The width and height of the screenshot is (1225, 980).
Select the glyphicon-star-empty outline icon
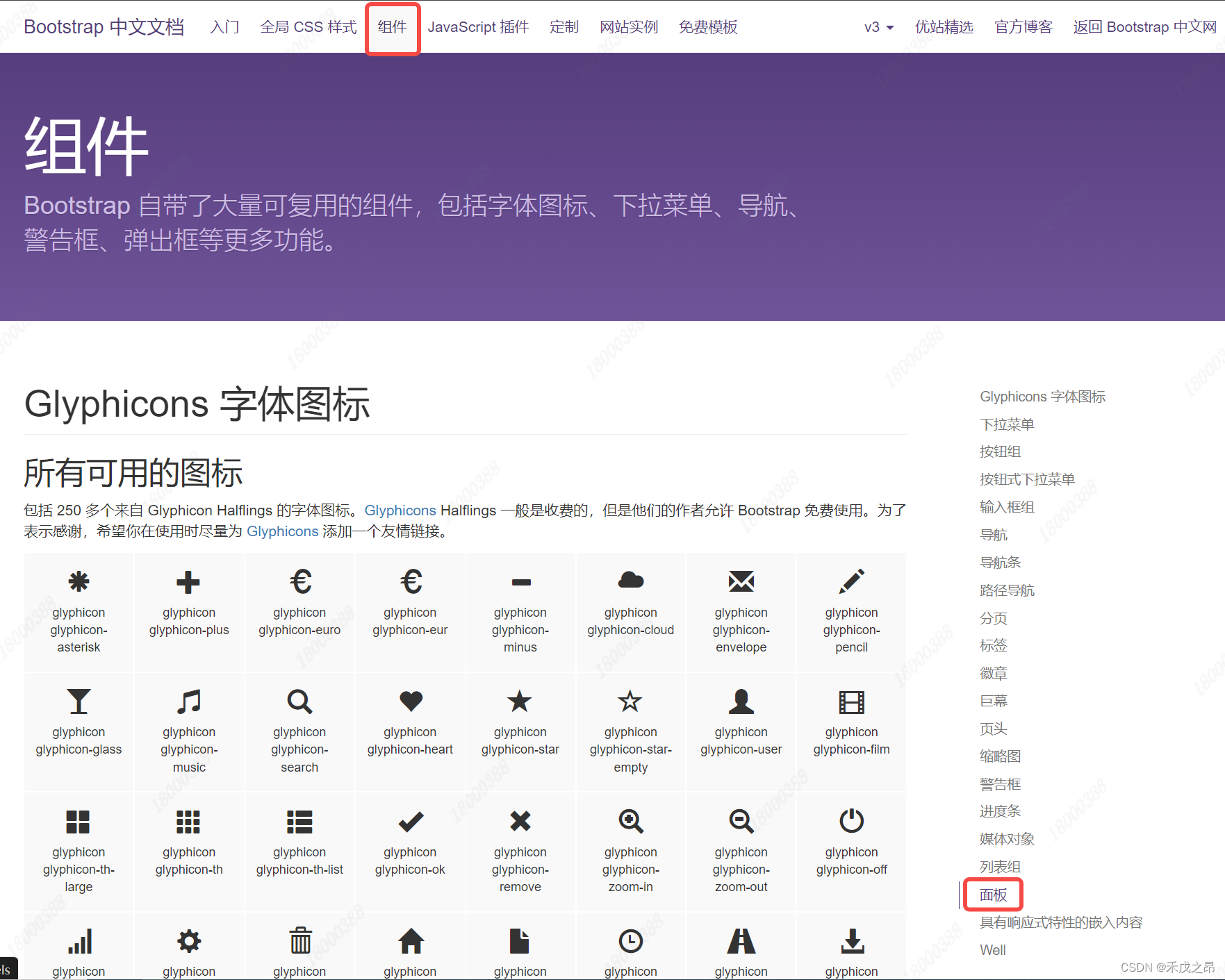pyautogui.click(x=630, y=701)
